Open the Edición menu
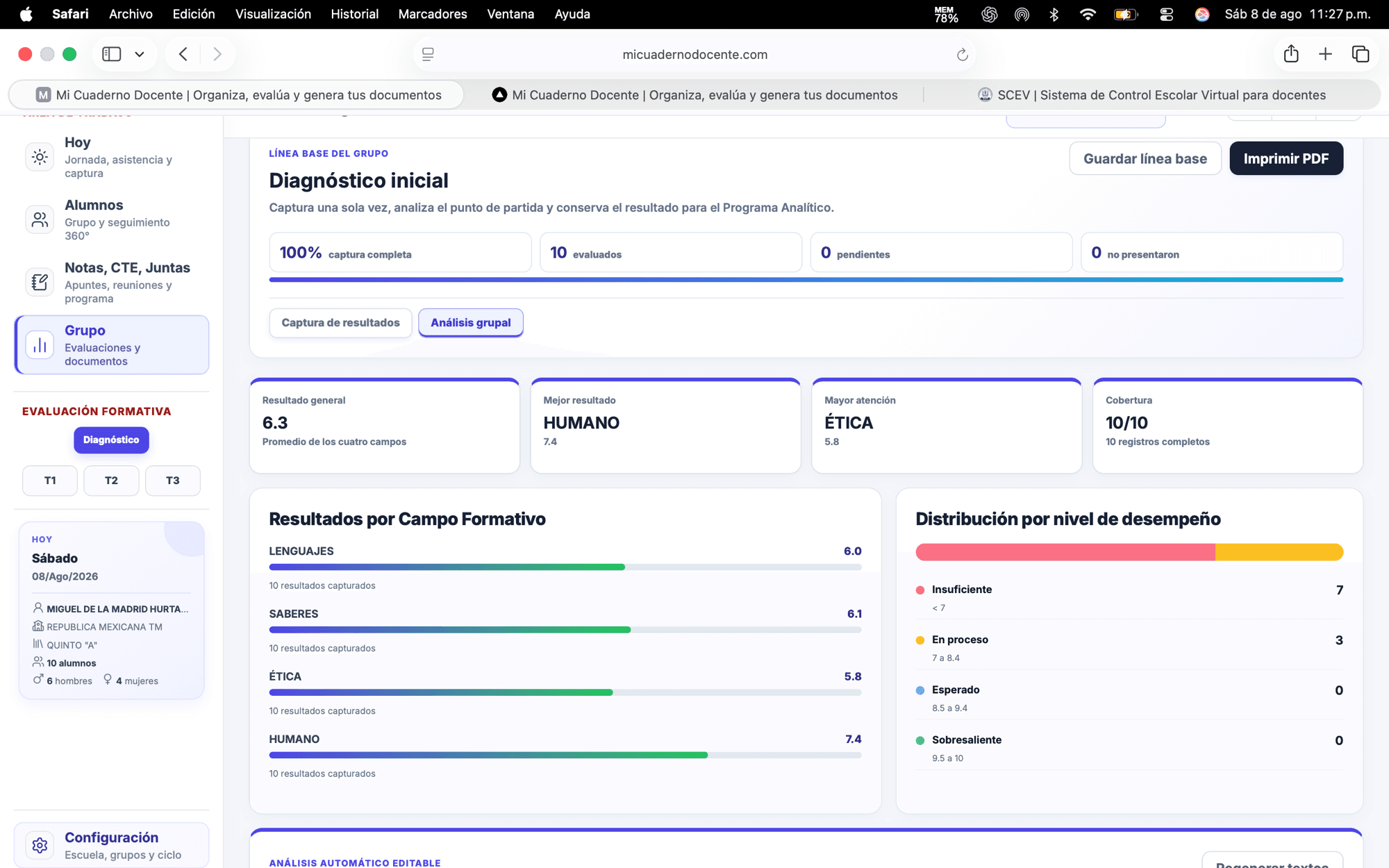Image resolution: width=1389 pixels, height=868 pixels. tap(194, 14)
